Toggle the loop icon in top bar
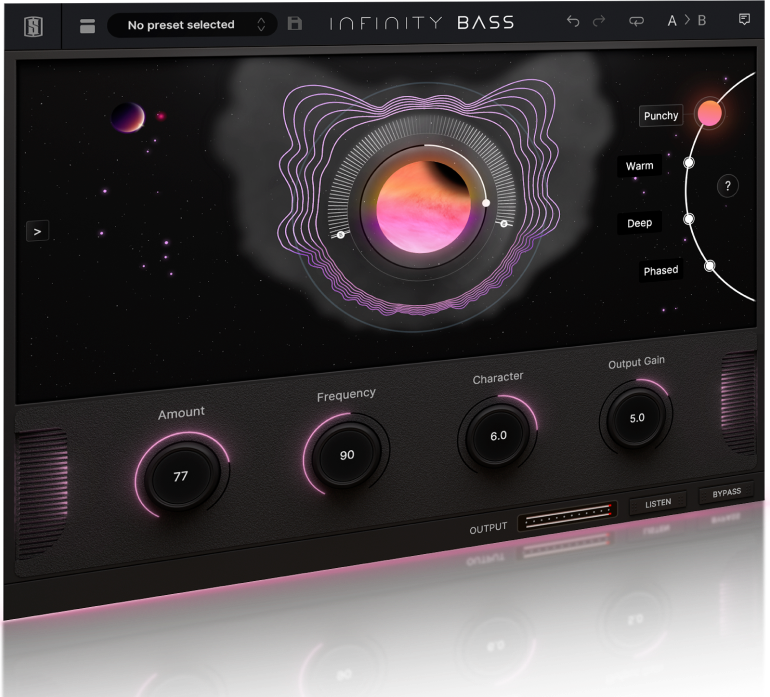Screen dimensions: 770x697 pos(636,21)
